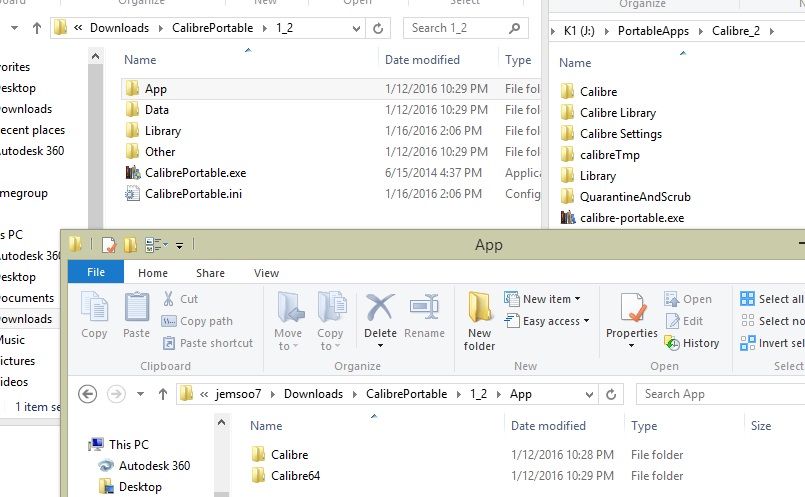This screenshot has height=497, width=805.
Task: Expand the Properties dropdown arrow
Action: tap(631, 346)
